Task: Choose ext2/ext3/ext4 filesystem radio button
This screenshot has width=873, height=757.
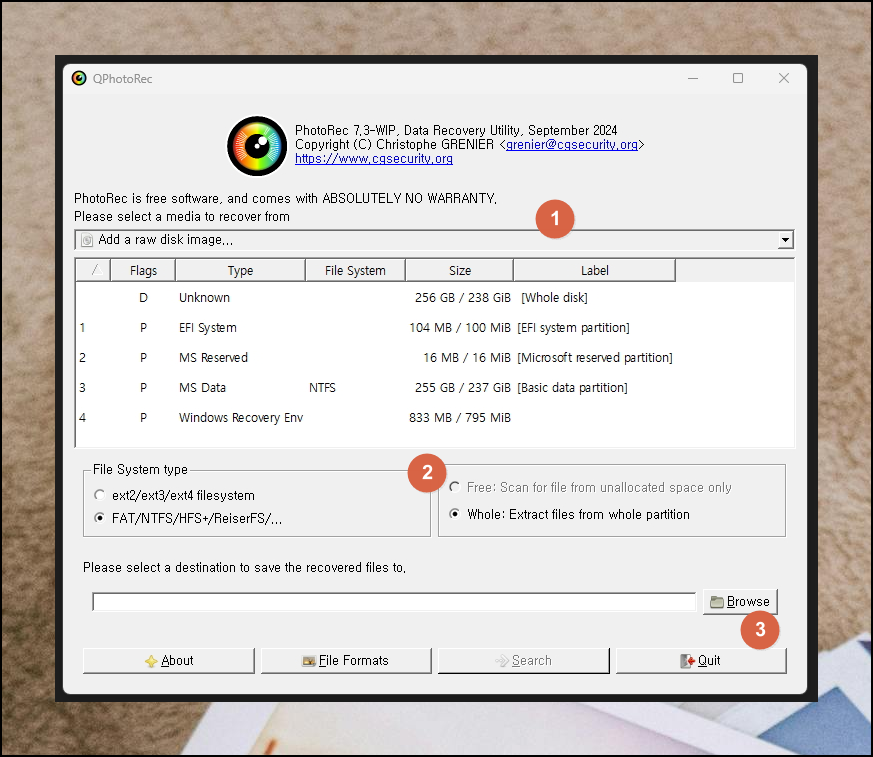Action: tap(100, 495)
